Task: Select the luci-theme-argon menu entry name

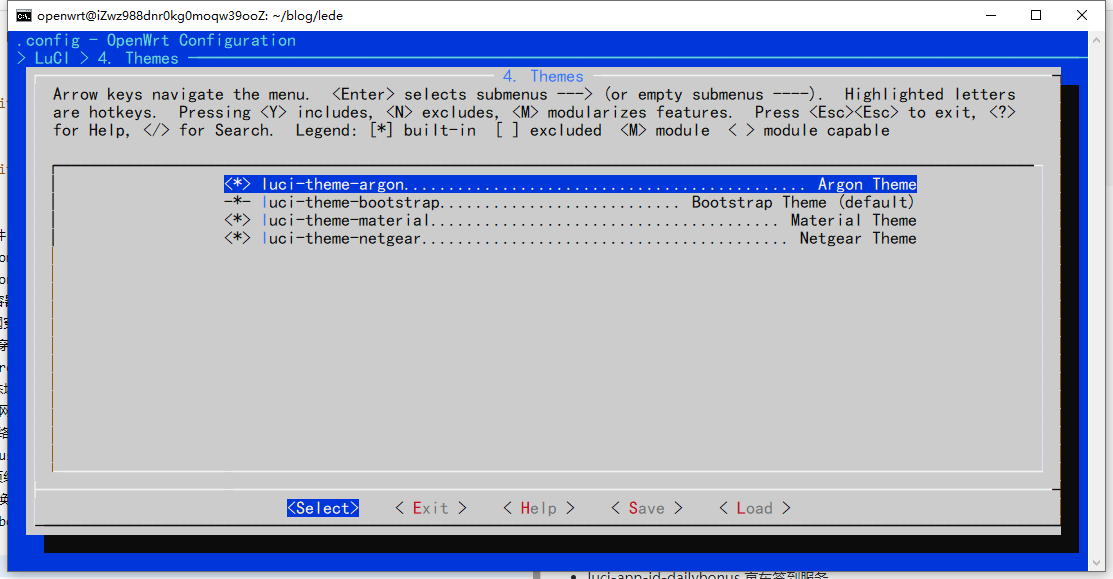Action: click(x=333, y=184)
